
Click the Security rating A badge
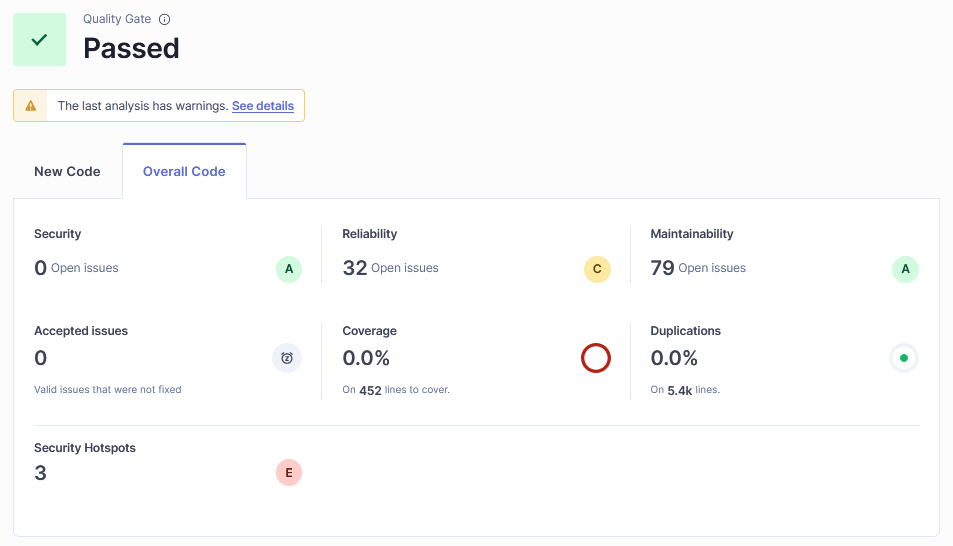pos(289,269)
